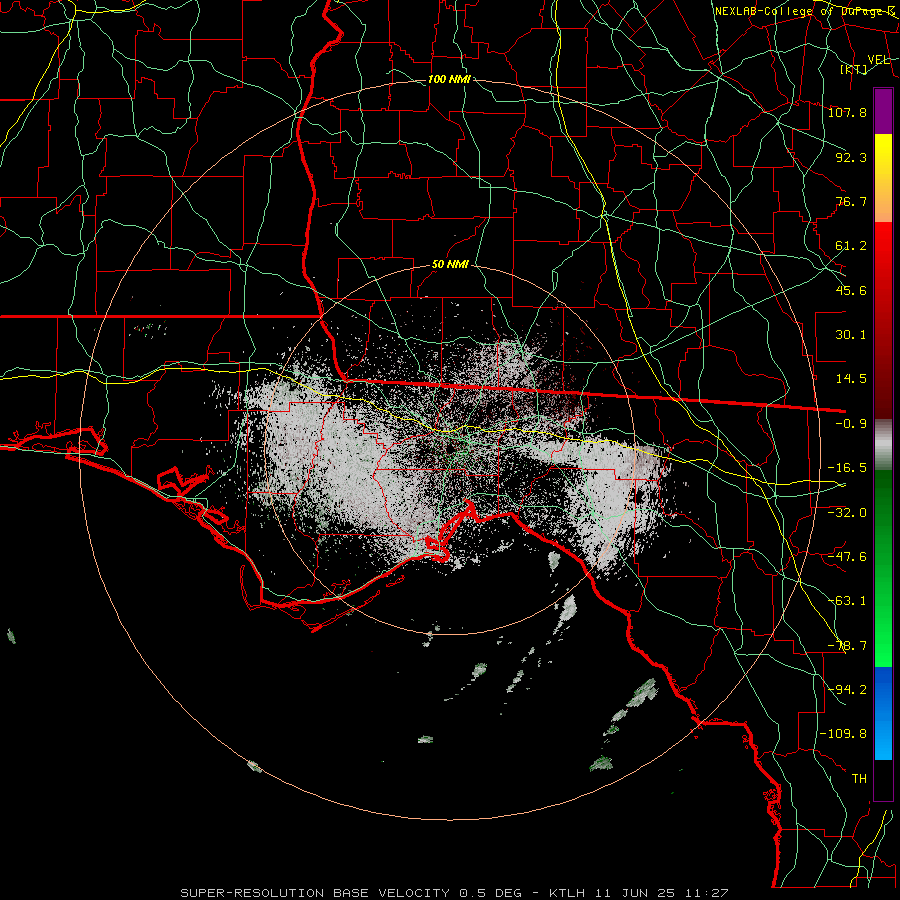Click the 30.1 legend value
This screenshot has height=900, width=900.
pos(851,335)
